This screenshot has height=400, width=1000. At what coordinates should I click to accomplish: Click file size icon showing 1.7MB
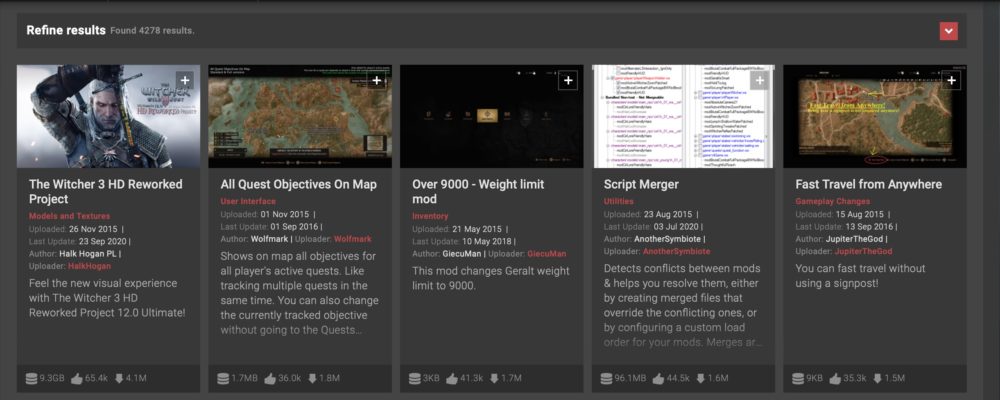pyautogui.click(x=223, y=379)
